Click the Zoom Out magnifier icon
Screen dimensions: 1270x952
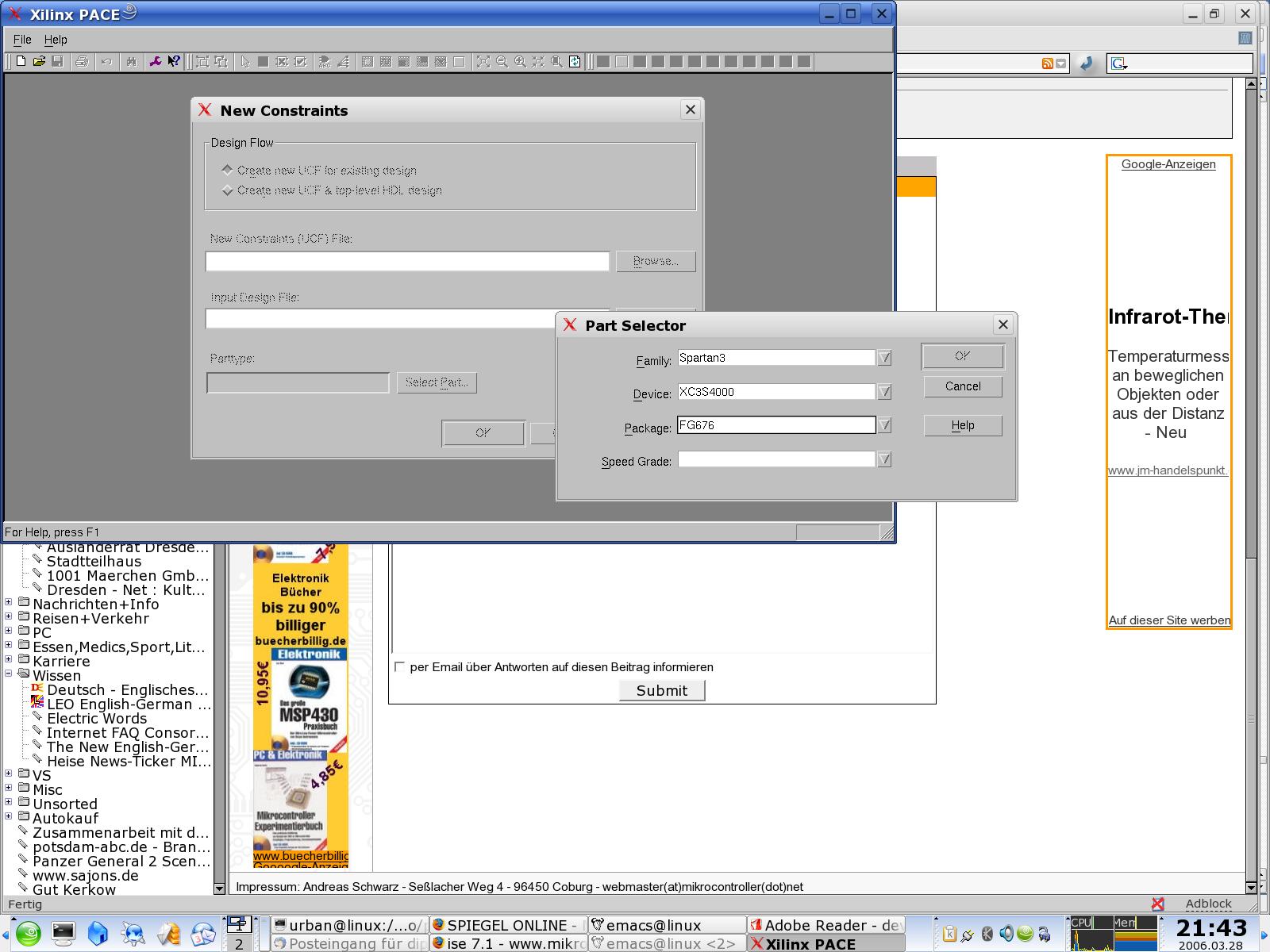[x=502, y=61]
